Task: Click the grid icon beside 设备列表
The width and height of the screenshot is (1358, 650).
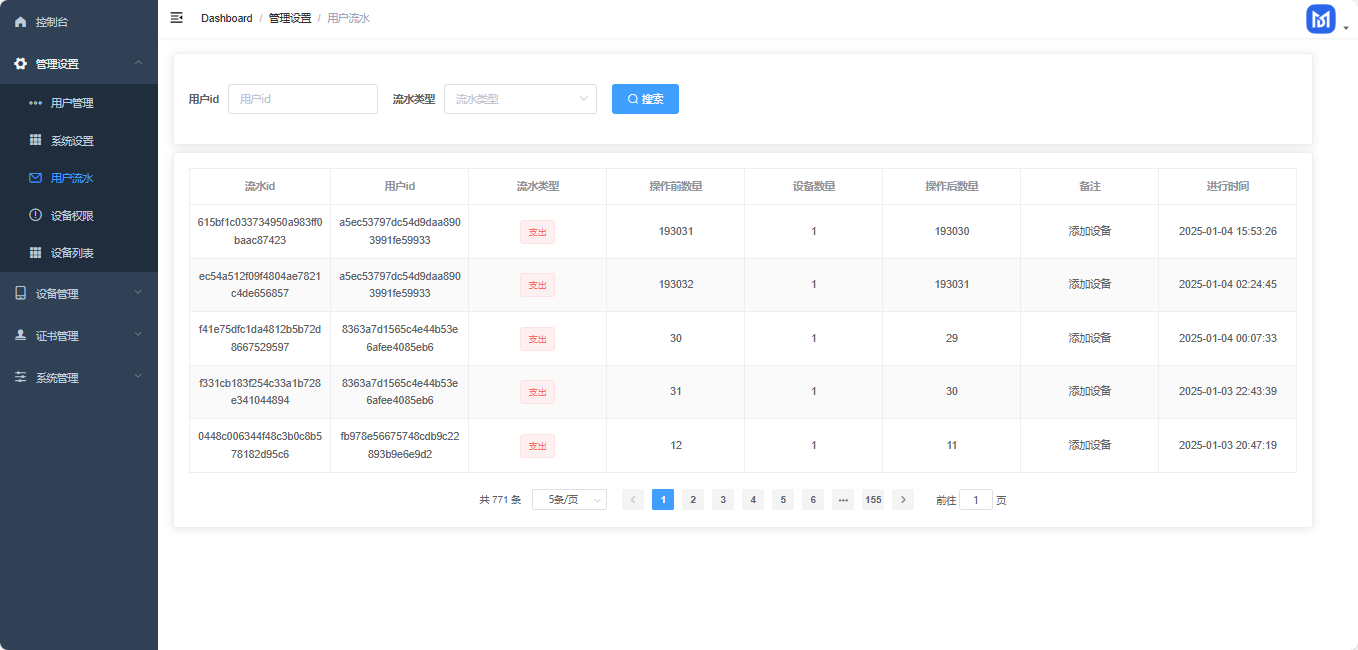Action: [x=35, y=253]
